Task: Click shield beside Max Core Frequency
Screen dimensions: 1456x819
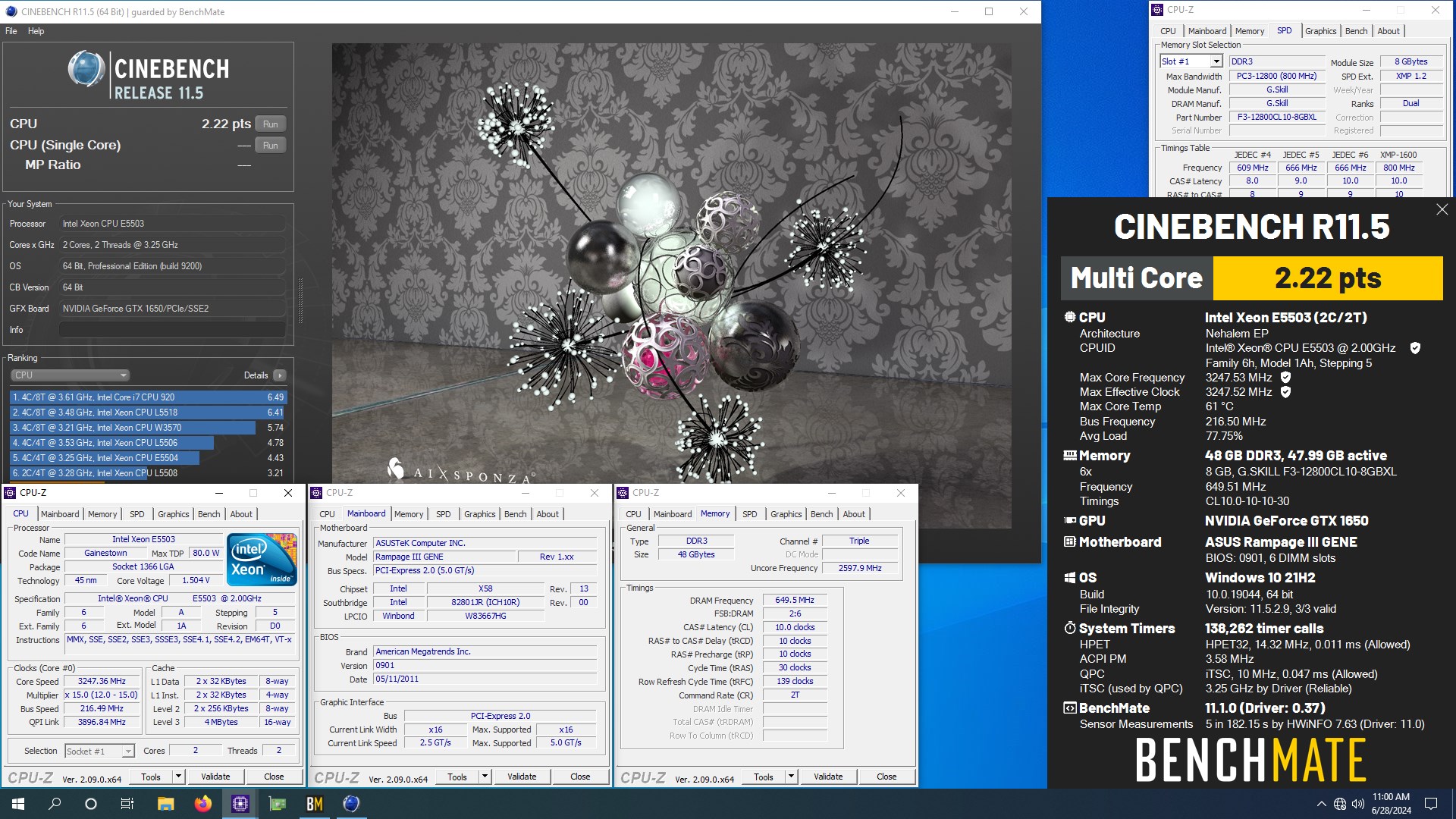Action: (x=1285, y=377)
